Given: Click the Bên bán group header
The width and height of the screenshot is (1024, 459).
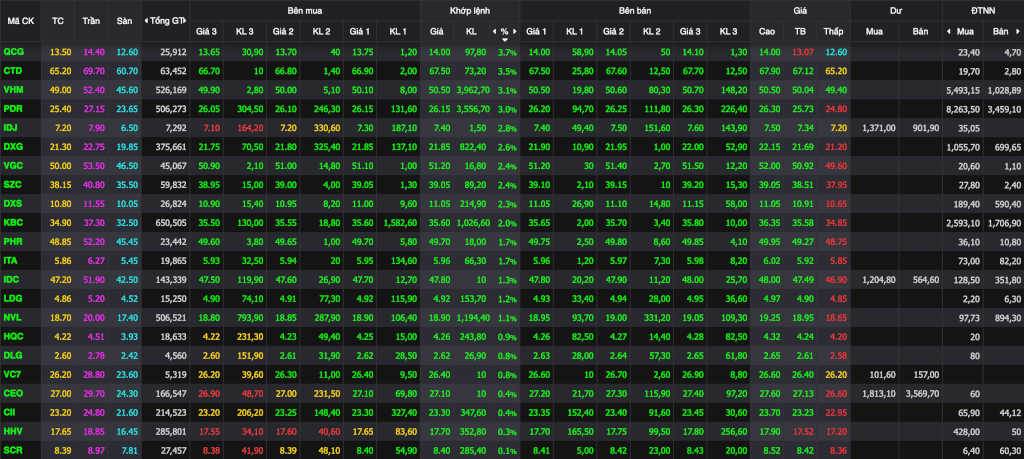Looking at the screenshot, I should tap(635, 11).
